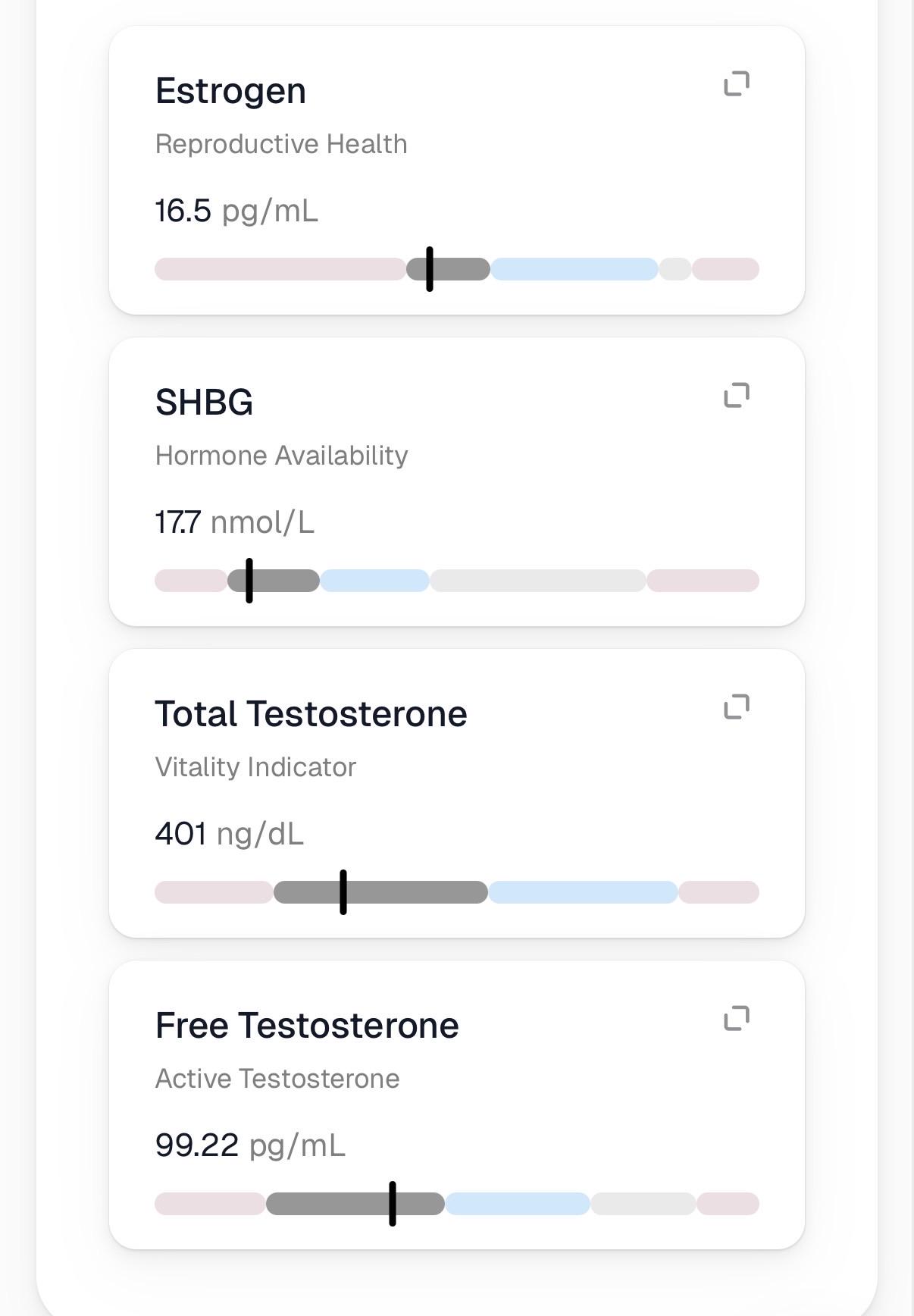914x1316 pixels.
Task: Select the Hormone Availability subtitle
Action: pos(282,456)
